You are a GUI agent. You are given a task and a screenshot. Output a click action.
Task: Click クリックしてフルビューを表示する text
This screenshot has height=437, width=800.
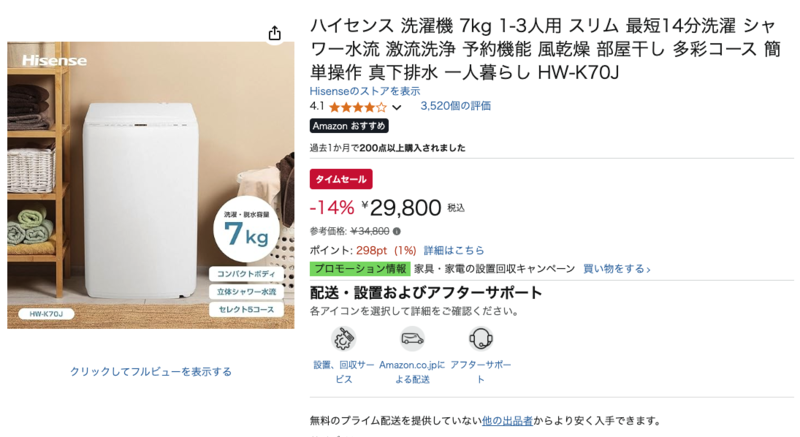coord(151,372)
